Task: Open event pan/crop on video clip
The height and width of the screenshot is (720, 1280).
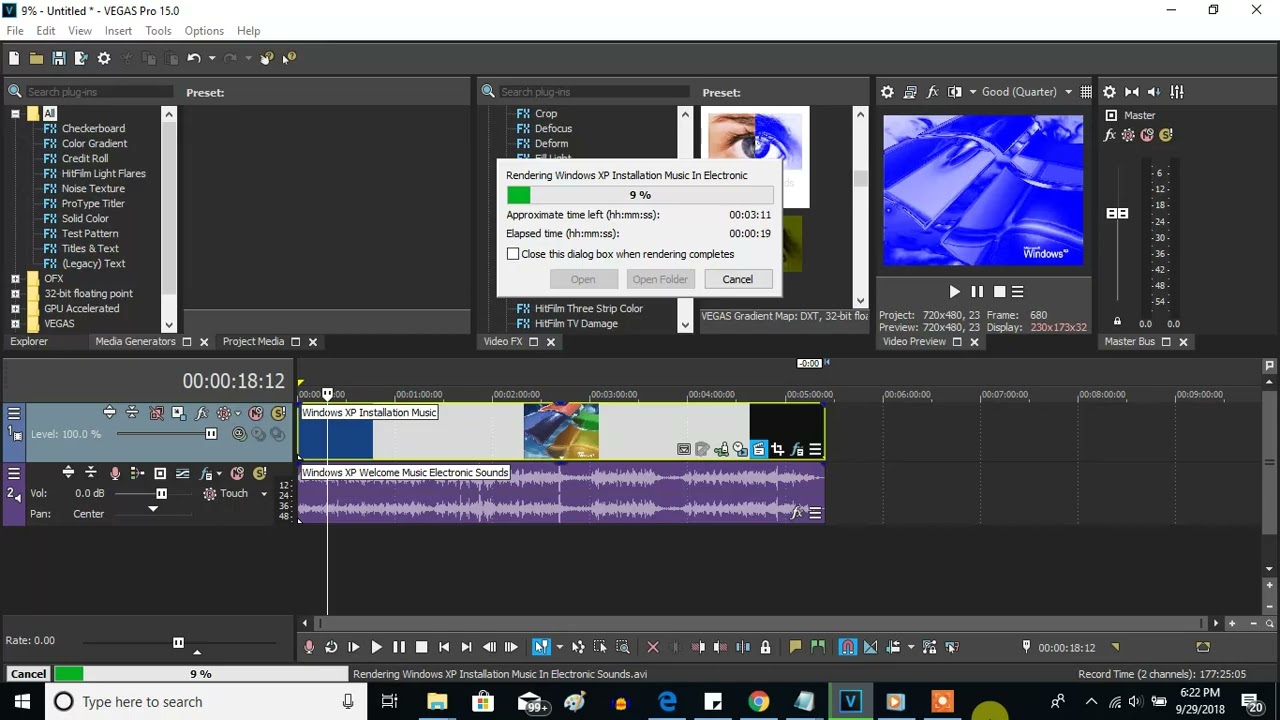Action: point(777,450)
